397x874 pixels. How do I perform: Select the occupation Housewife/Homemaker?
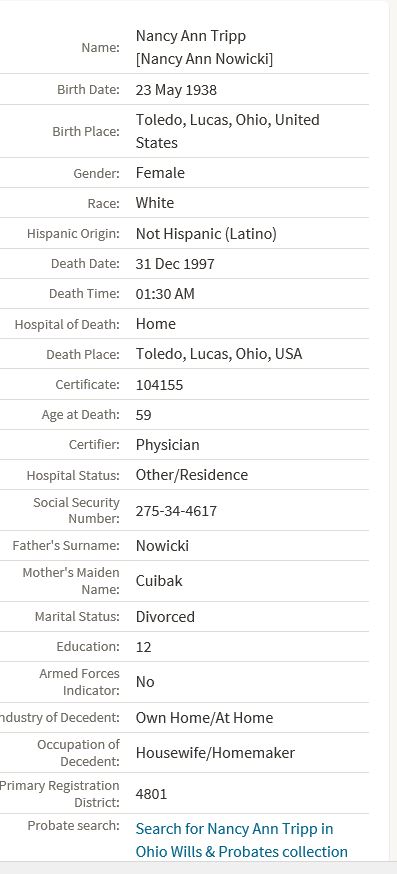tap(215, 752)
